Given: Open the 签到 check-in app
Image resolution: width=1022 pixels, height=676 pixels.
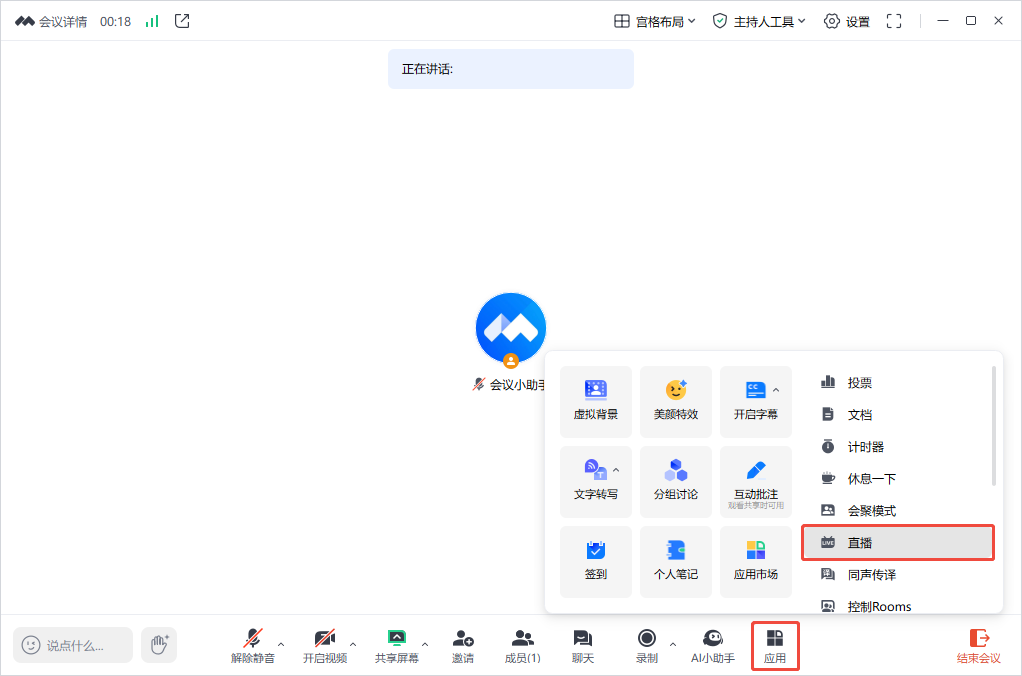Looking at the screenshot, I should pos(596,562).
